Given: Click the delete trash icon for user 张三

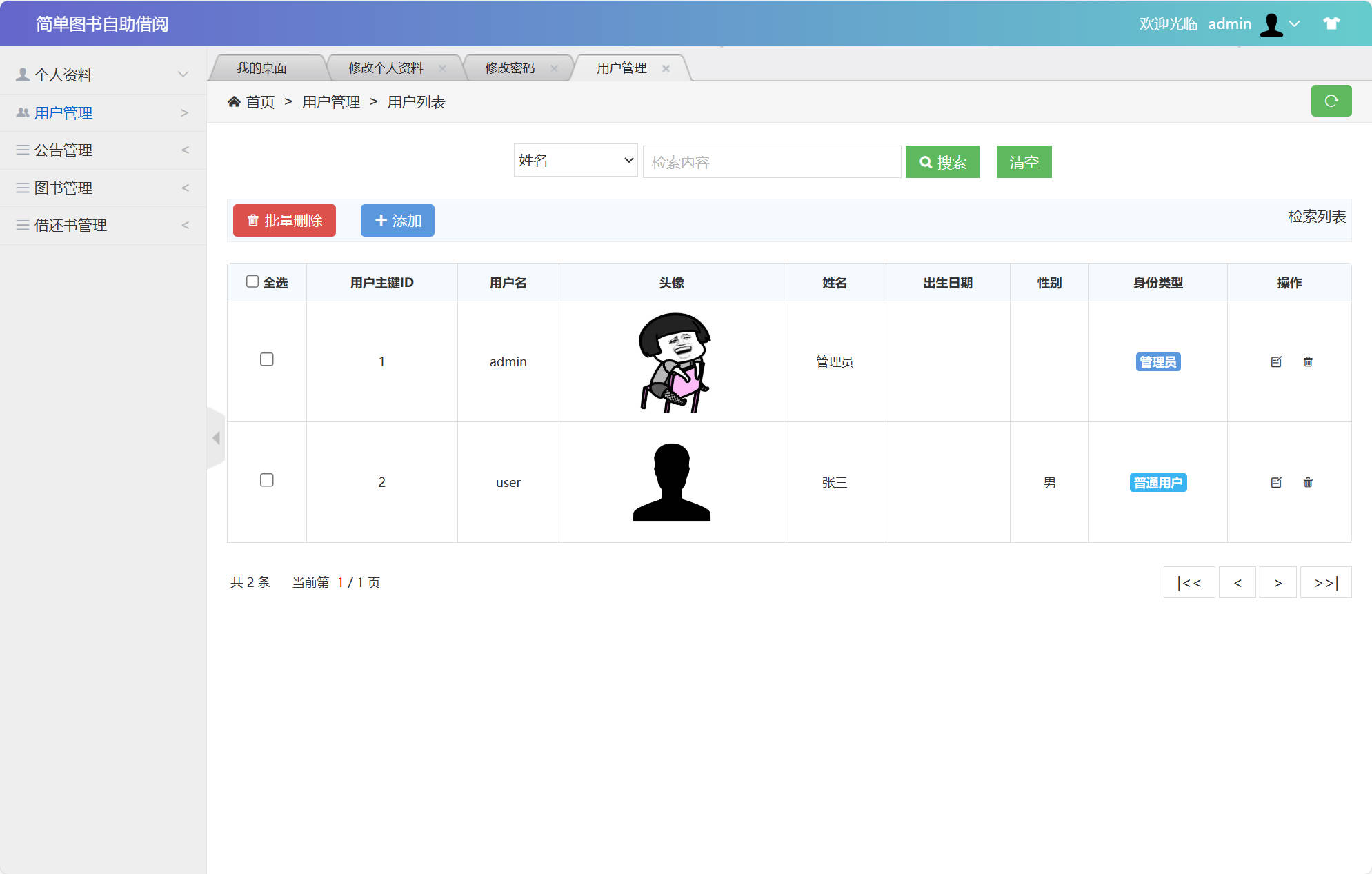Looking at the screenshot, I should click(1309, 482).
